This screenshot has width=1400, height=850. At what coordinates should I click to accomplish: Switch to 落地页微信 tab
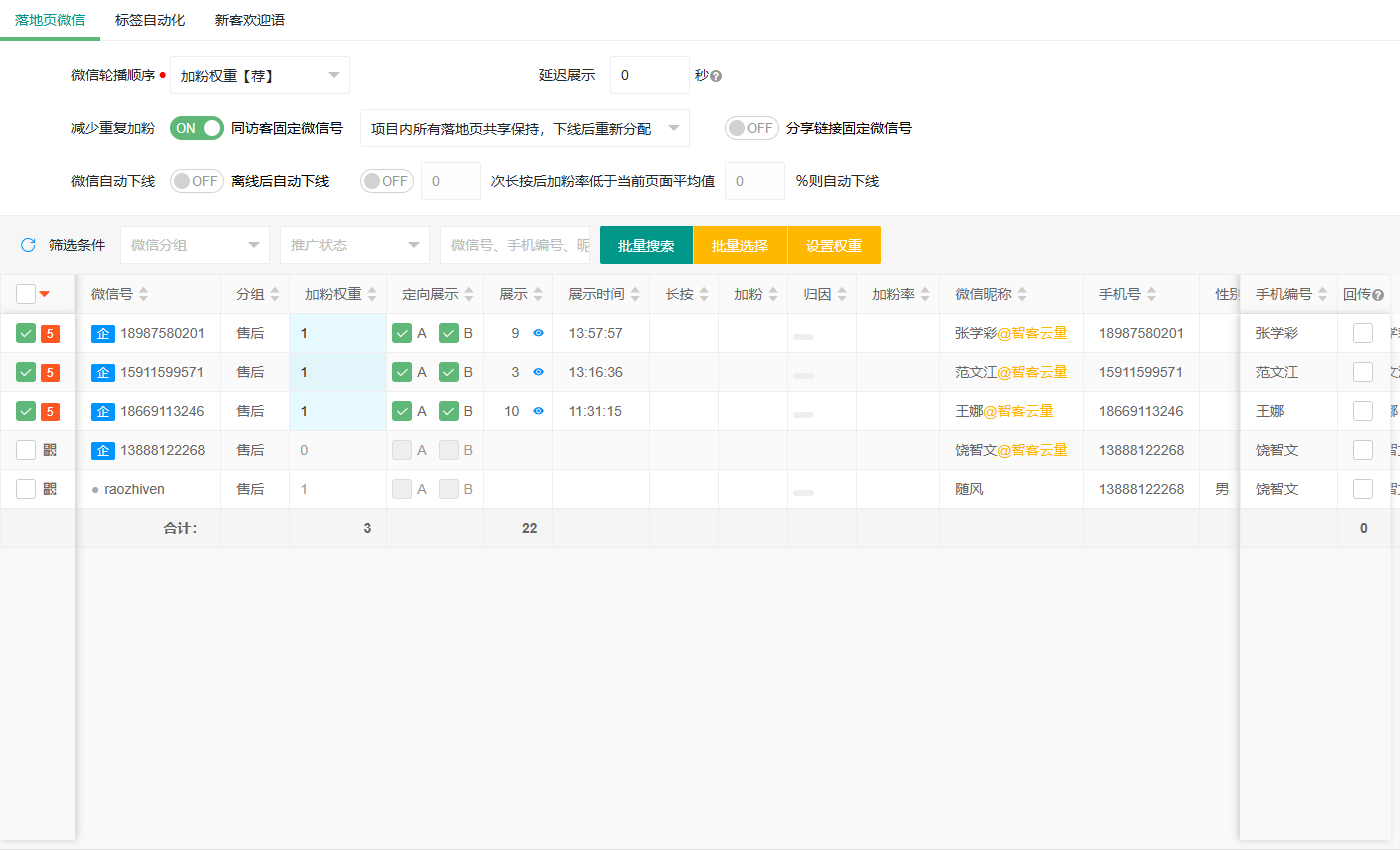(50, 20)
